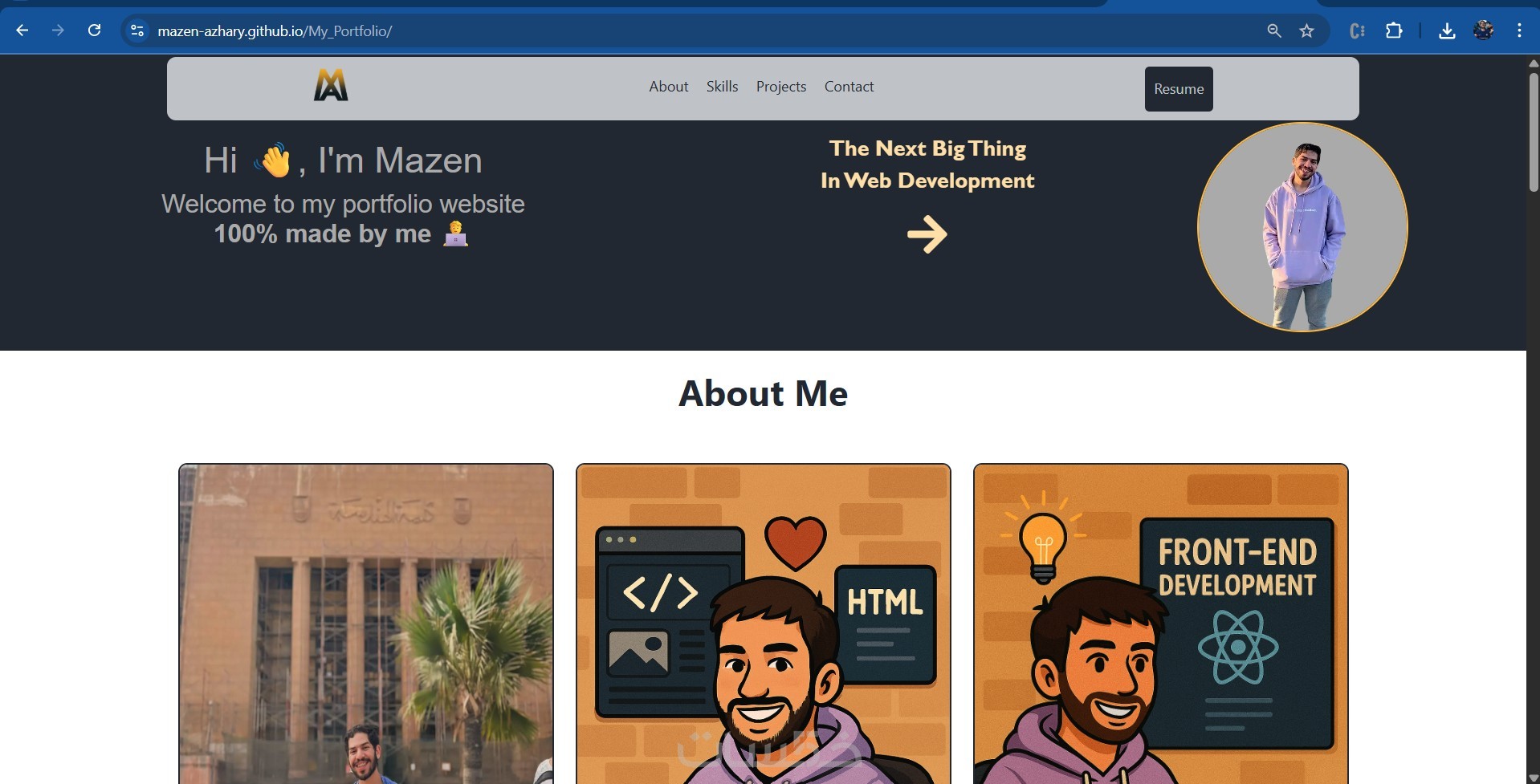Image resolution: width=1540 pixels, height=784 pixels.
Task: Open the Contact nav link
Action: (849, 87)
